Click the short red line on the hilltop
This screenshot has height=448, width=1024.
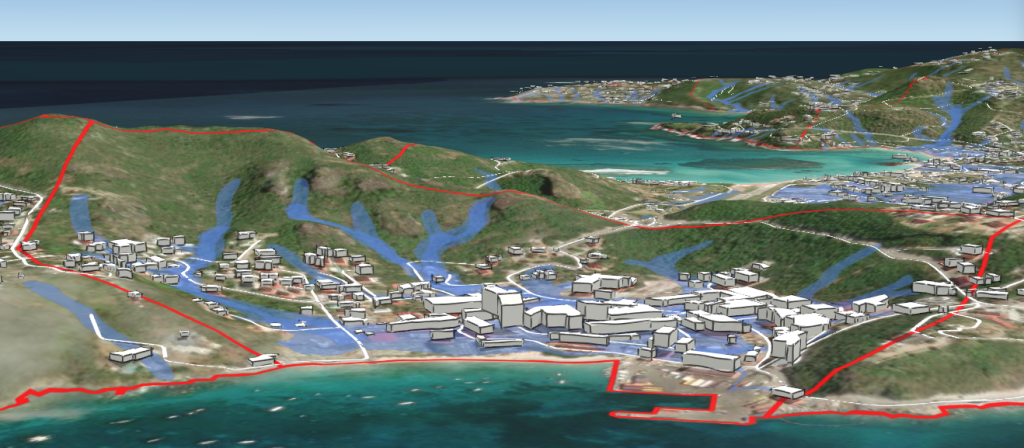point(400,153)
